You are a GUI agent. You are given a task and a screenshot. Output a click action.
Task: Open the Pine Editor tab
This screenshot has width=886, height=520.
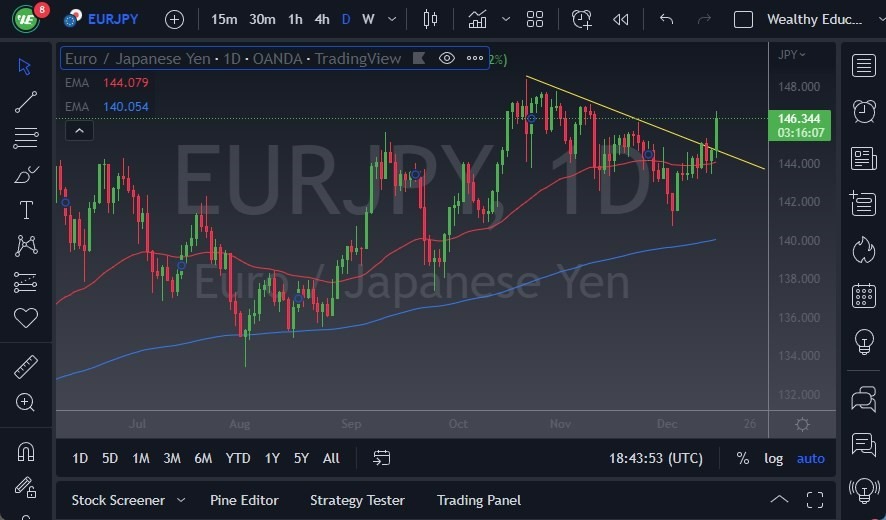coord(244,500)
